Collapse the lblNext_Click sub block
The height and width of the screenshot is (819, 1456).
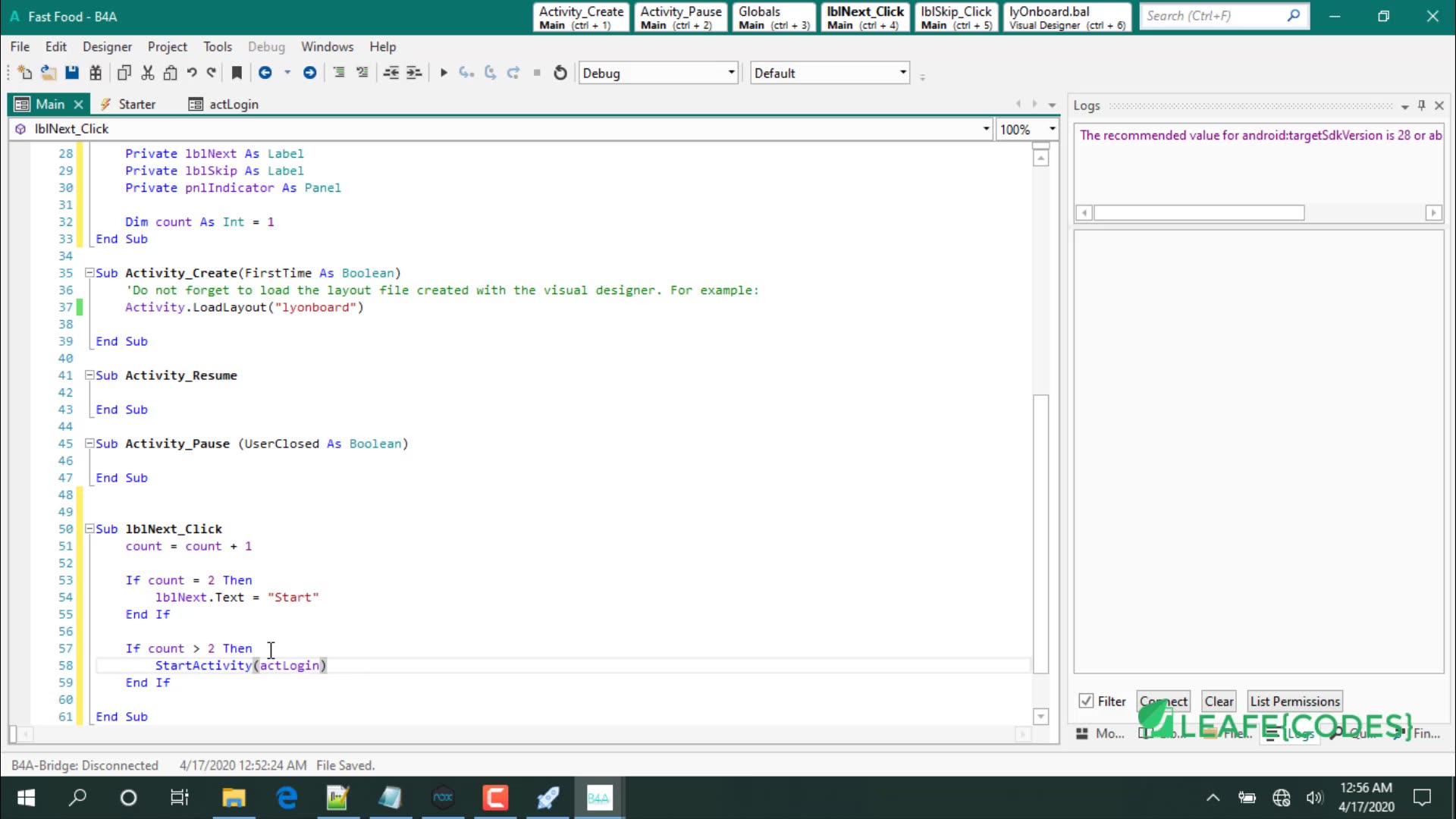[x=89, y=529]
